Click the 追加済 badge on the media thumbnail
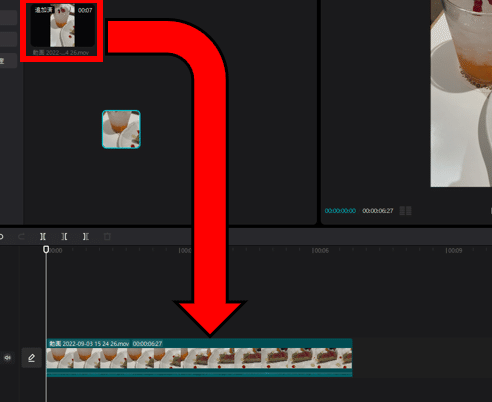Viewport: 492px width, 402px height. click(44, 10)
